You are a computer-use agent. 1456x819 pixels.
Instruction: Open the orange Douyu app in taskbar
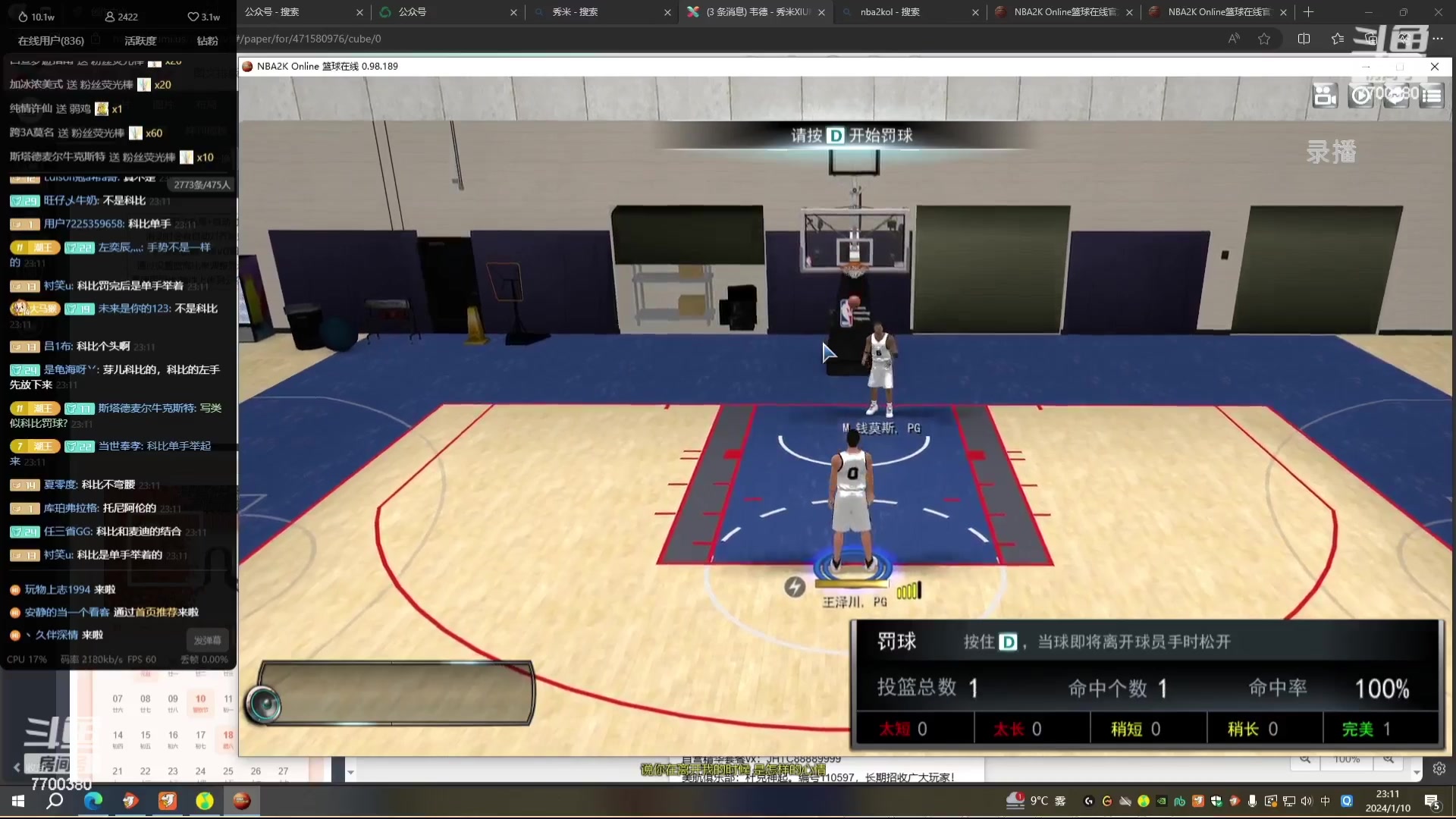168,801
